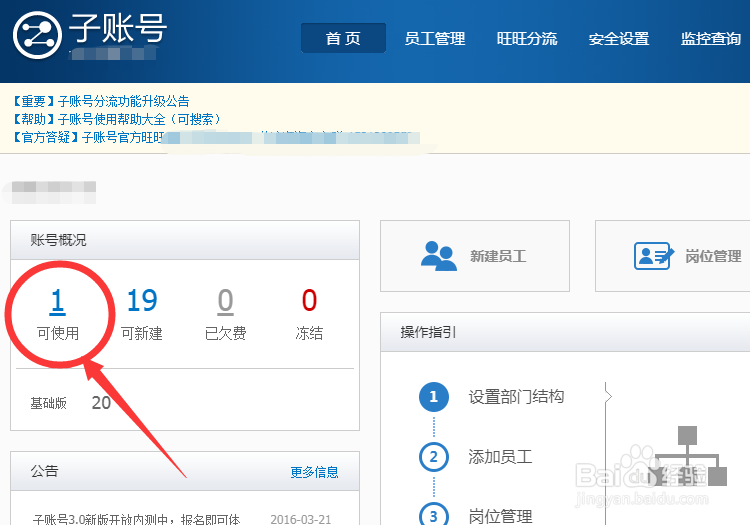Select step 2 circle 添加员工
This screenshot has width=750, height=525.
pyautogui.click(x=434, y=457)
